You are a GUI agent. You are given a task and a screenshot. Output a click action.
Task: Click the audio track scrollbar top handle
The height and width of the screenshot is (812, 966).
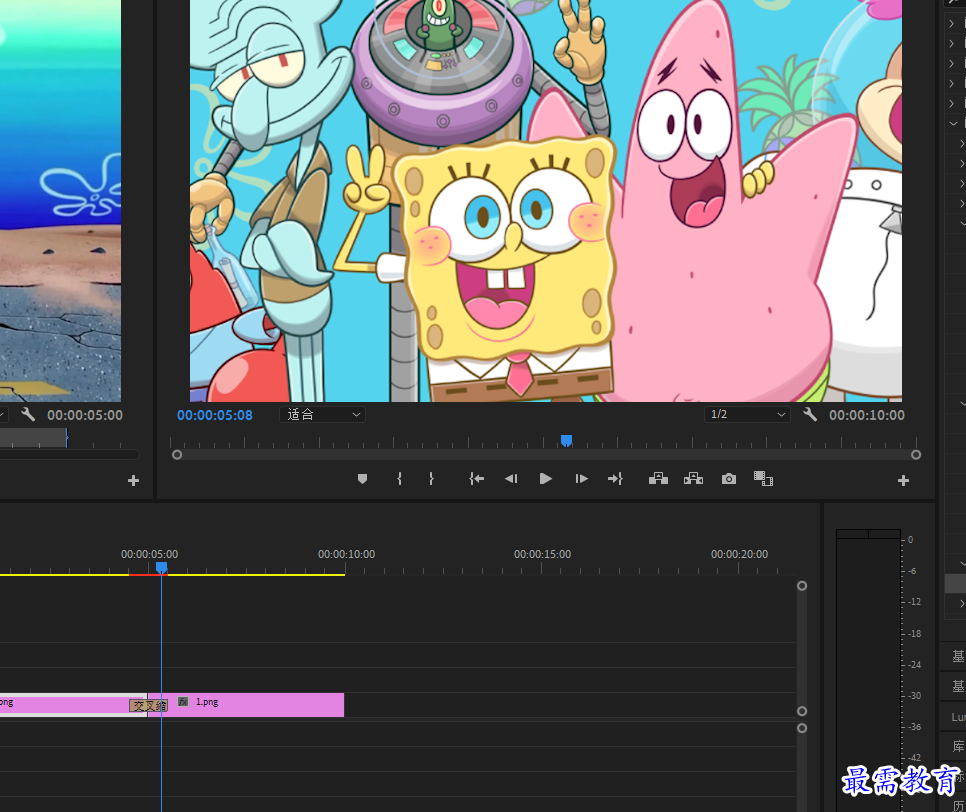tap(802, 728)
